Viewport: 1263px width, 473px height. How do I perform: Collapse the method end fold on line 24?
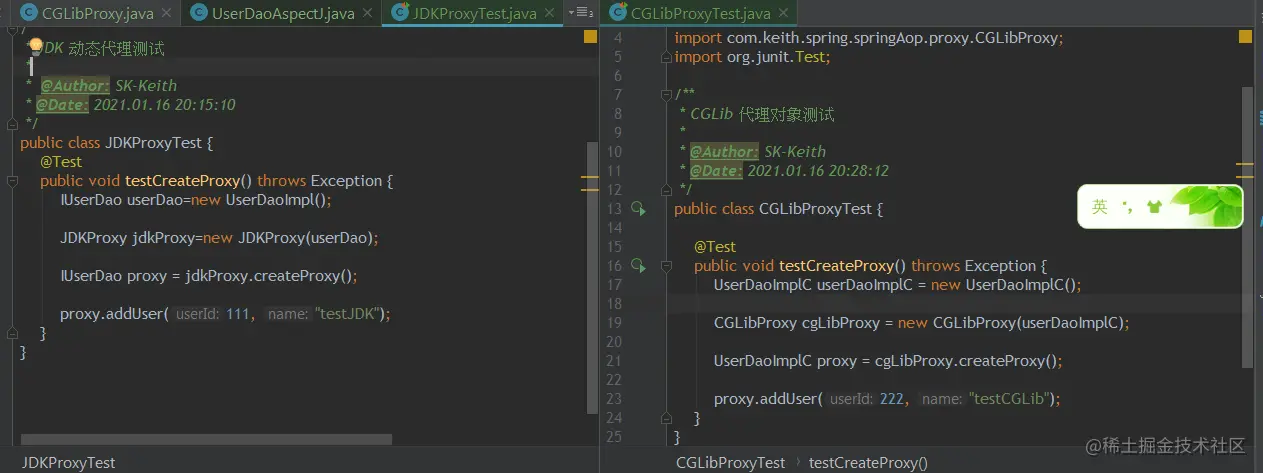coord(666,418)
